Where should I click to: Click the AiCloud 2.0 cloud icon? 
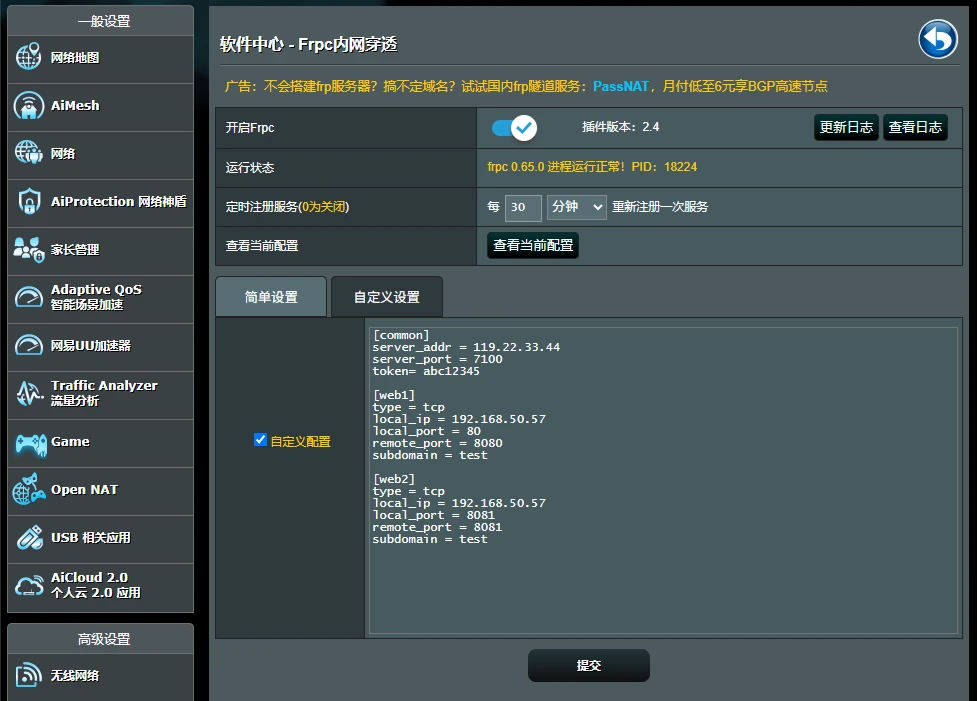29,585
